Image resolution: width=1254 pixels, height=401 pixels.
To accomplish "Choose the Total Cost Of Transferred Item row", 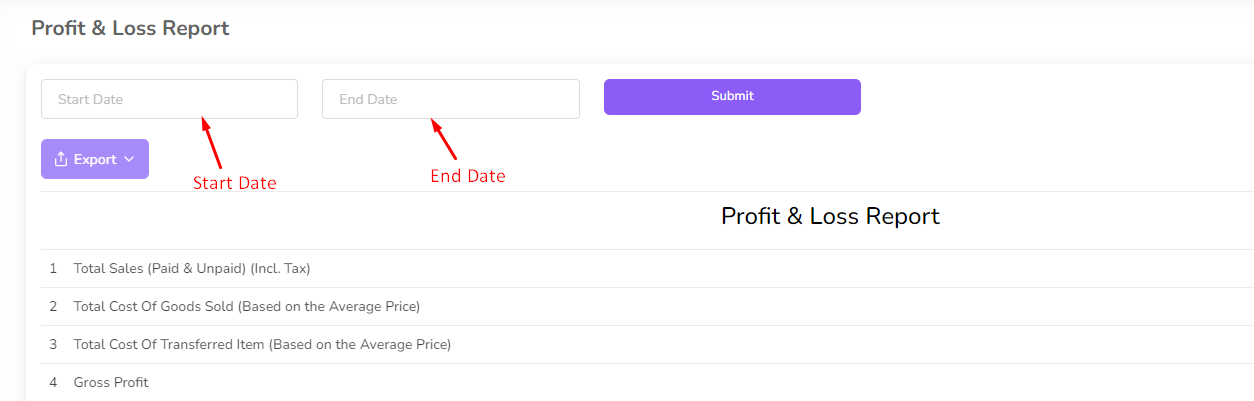I will [262, 344].
